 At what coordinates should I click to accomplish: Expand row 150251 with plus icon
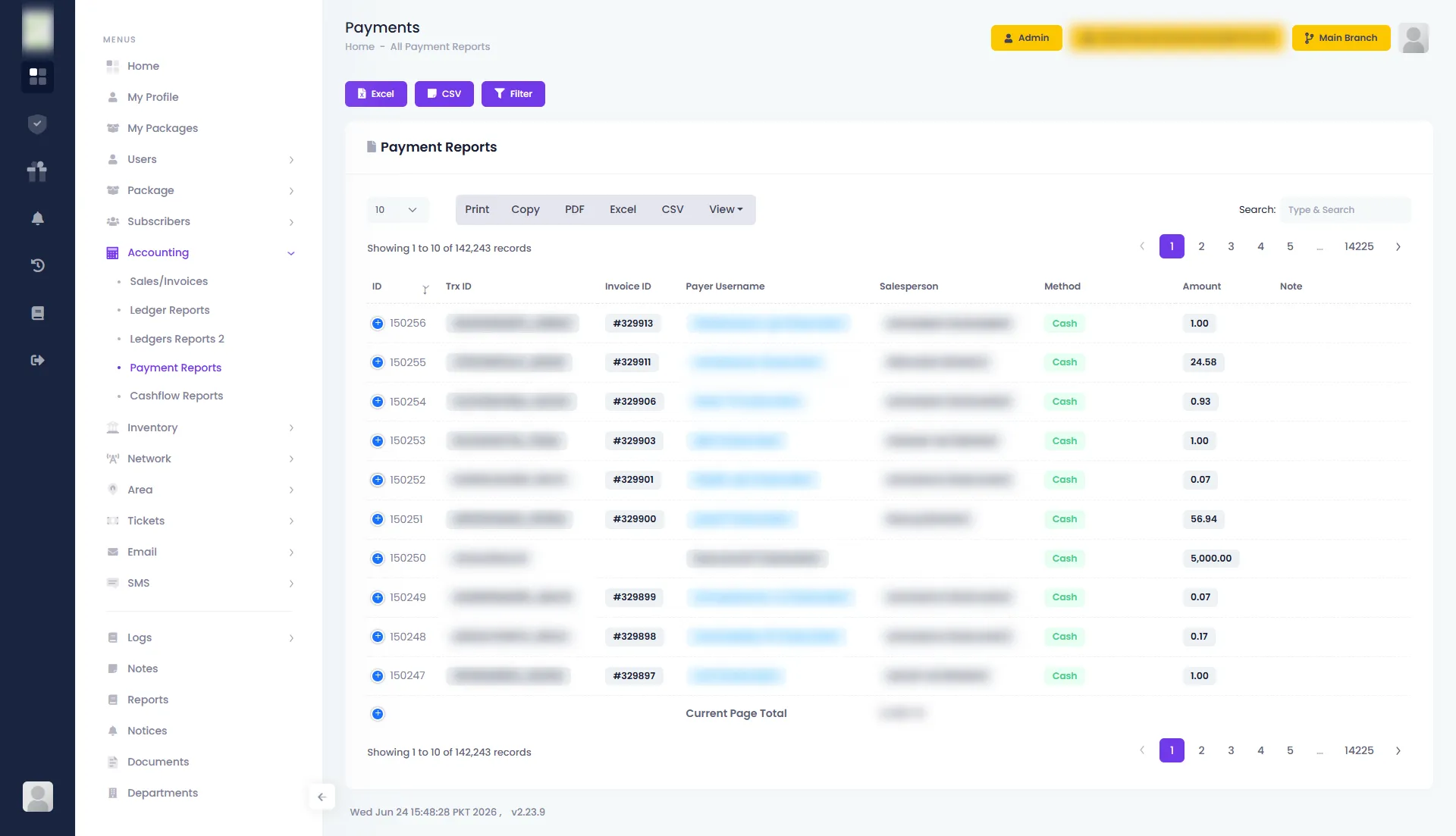tap(378, 519)
